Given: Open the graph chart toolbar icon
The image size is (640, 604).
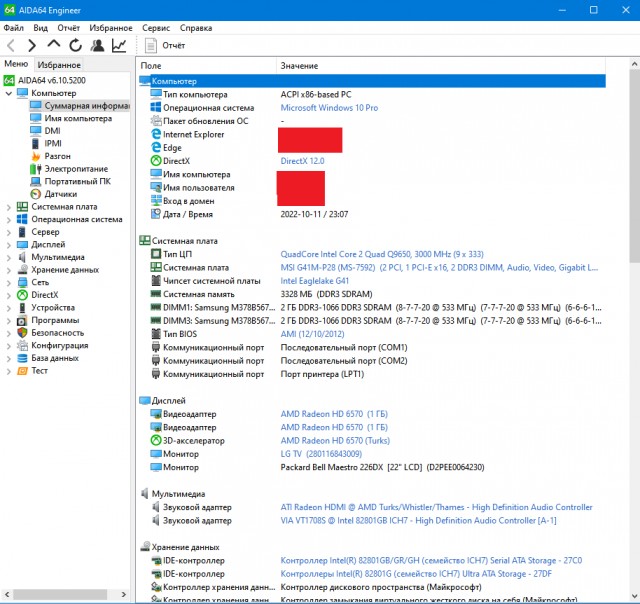Looking at the screenshot, I should tap(119, 45).
